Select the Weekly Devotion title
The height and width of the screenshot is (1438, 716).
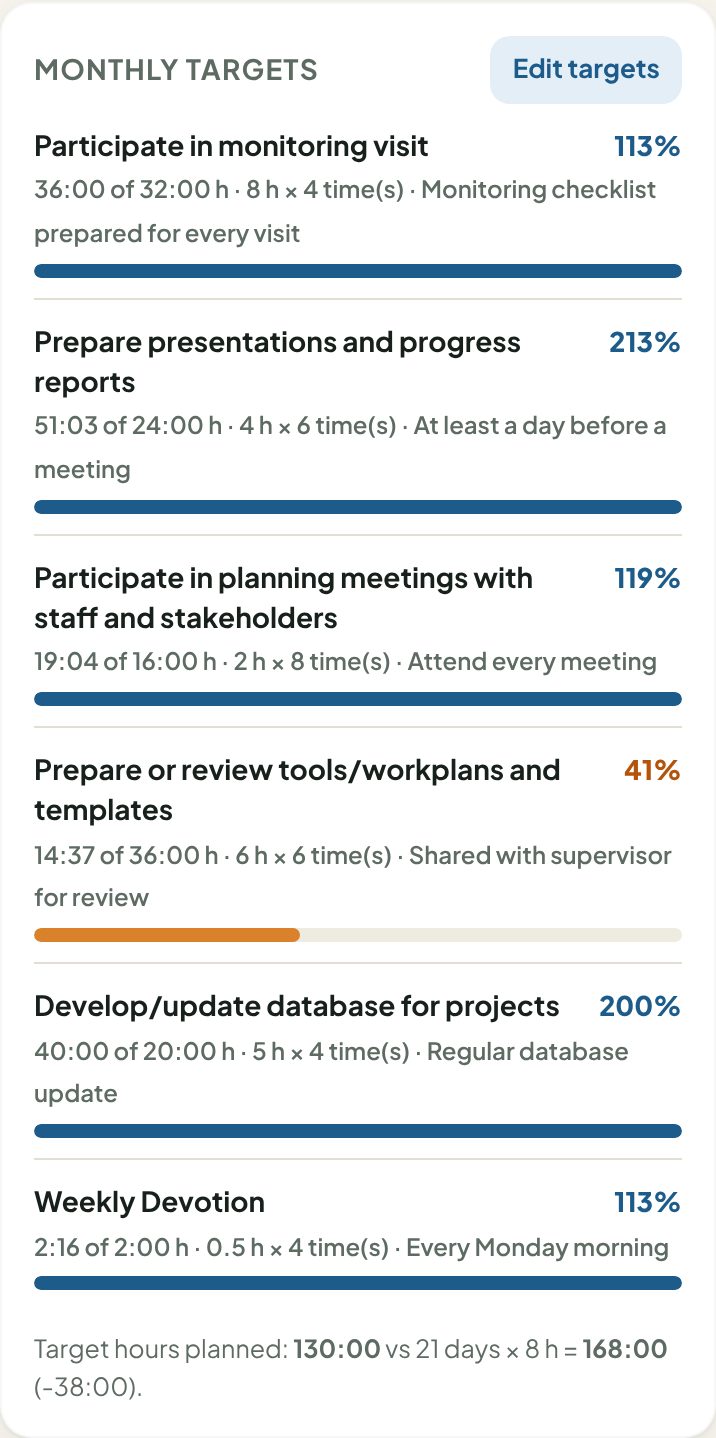[x=150, y=1202]
